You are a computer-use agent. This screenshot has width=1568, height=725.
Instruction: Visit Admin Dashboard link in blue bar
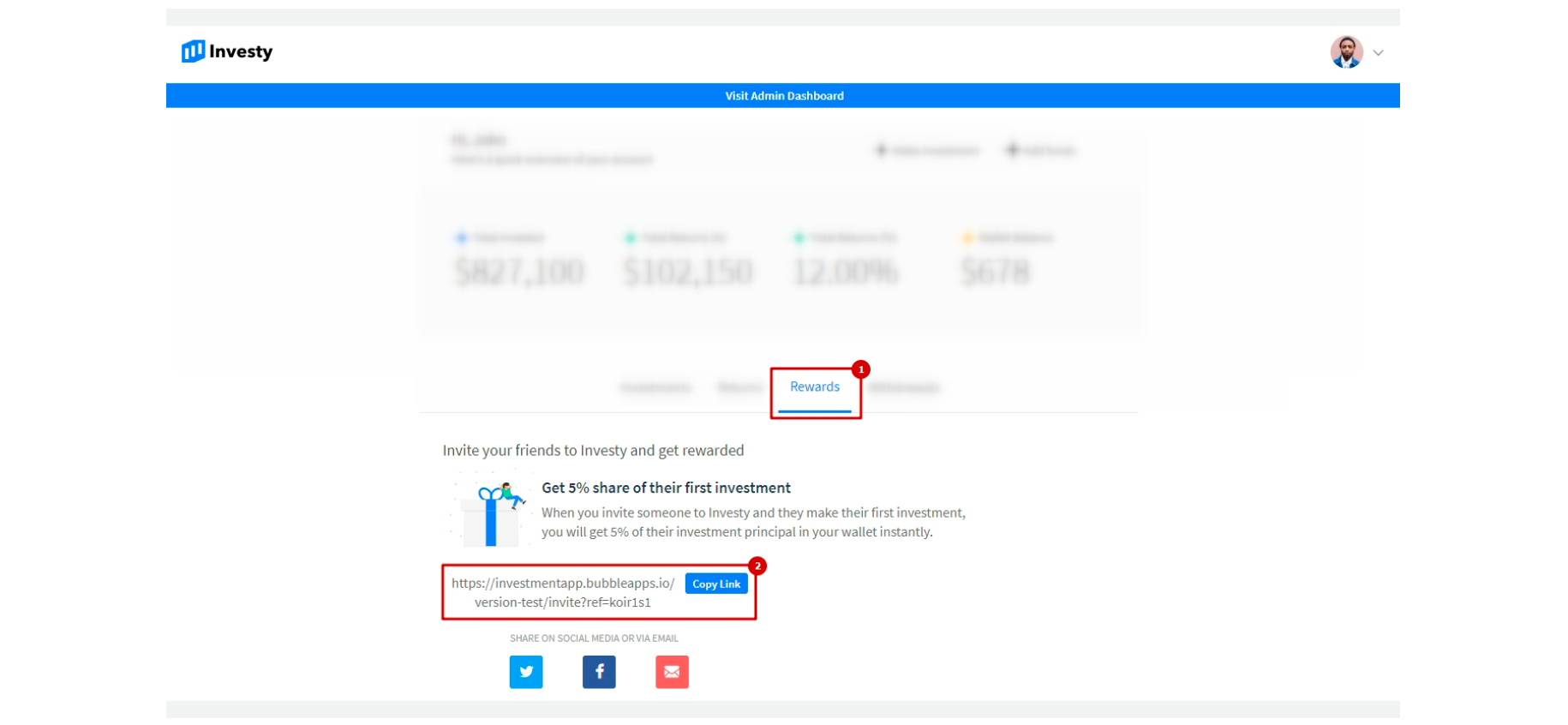784,96
